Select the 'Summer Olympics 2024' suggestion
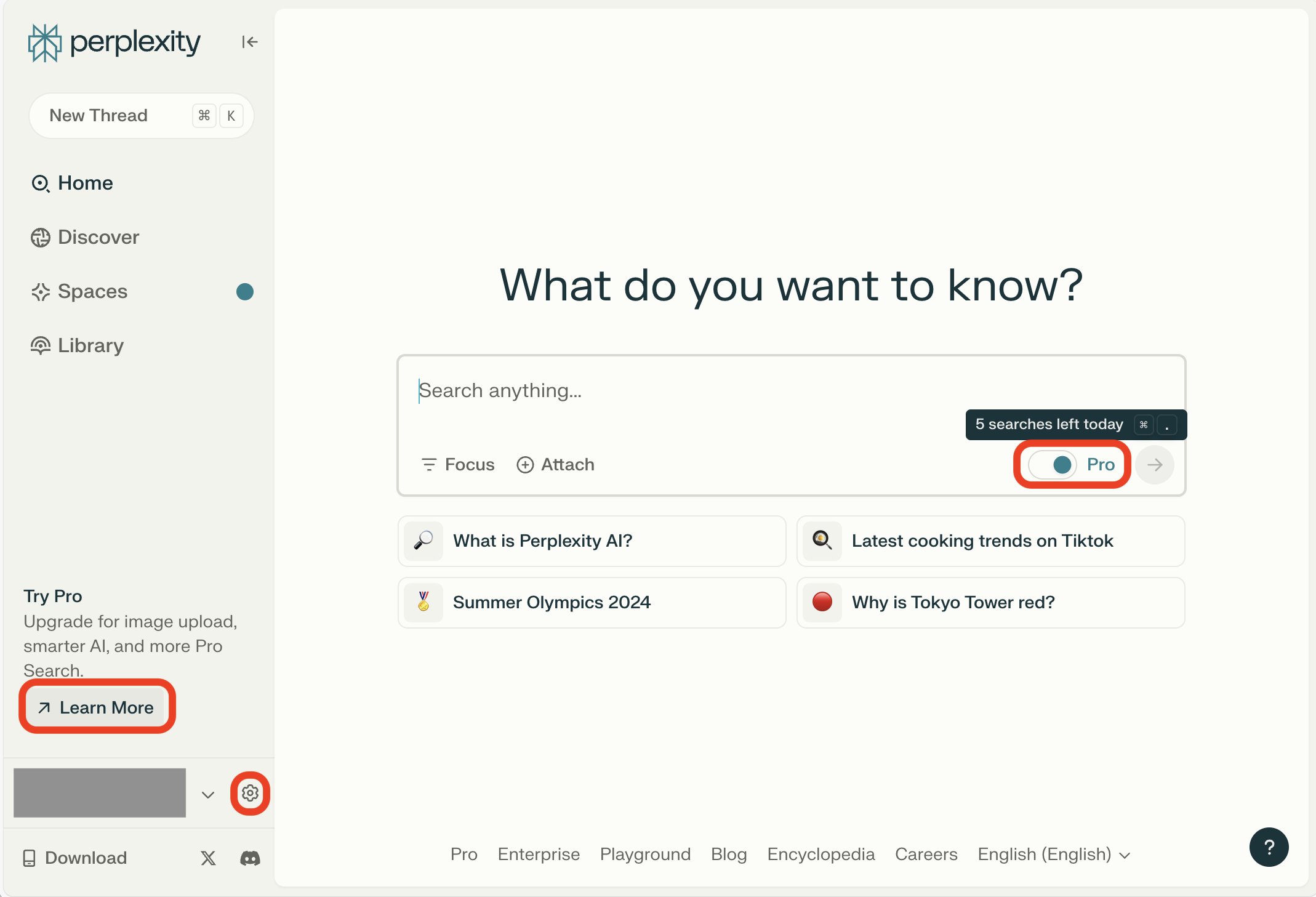 (x=592, y=603)
